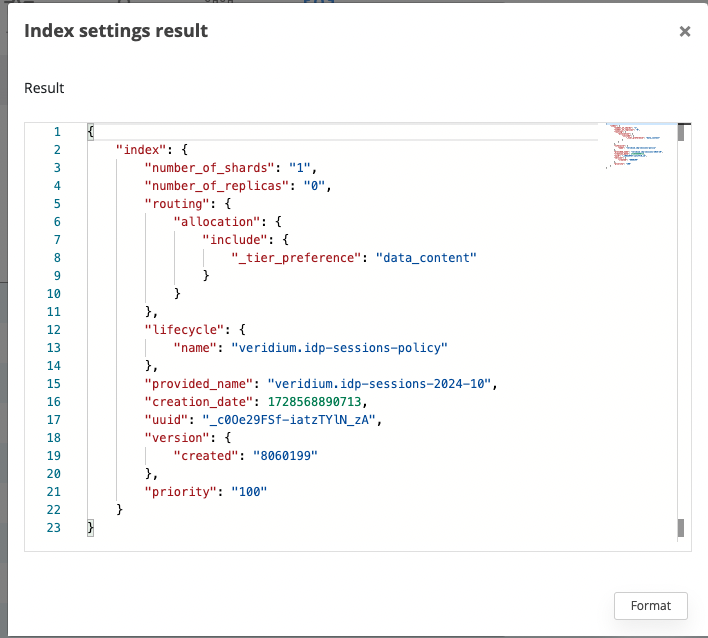Click the editor's vertical scrollbar
Screen dimensions: 708x638
click(681, 330)
